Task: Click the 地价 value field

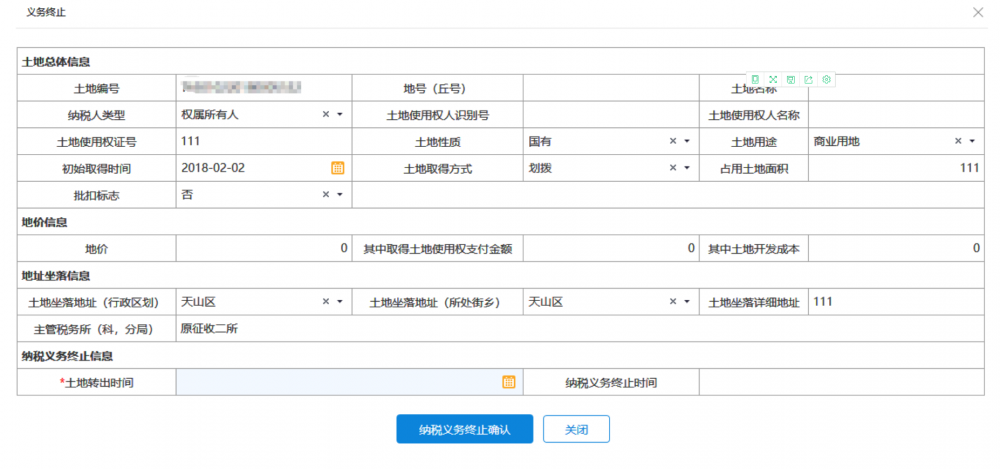Action: [263, 248]
